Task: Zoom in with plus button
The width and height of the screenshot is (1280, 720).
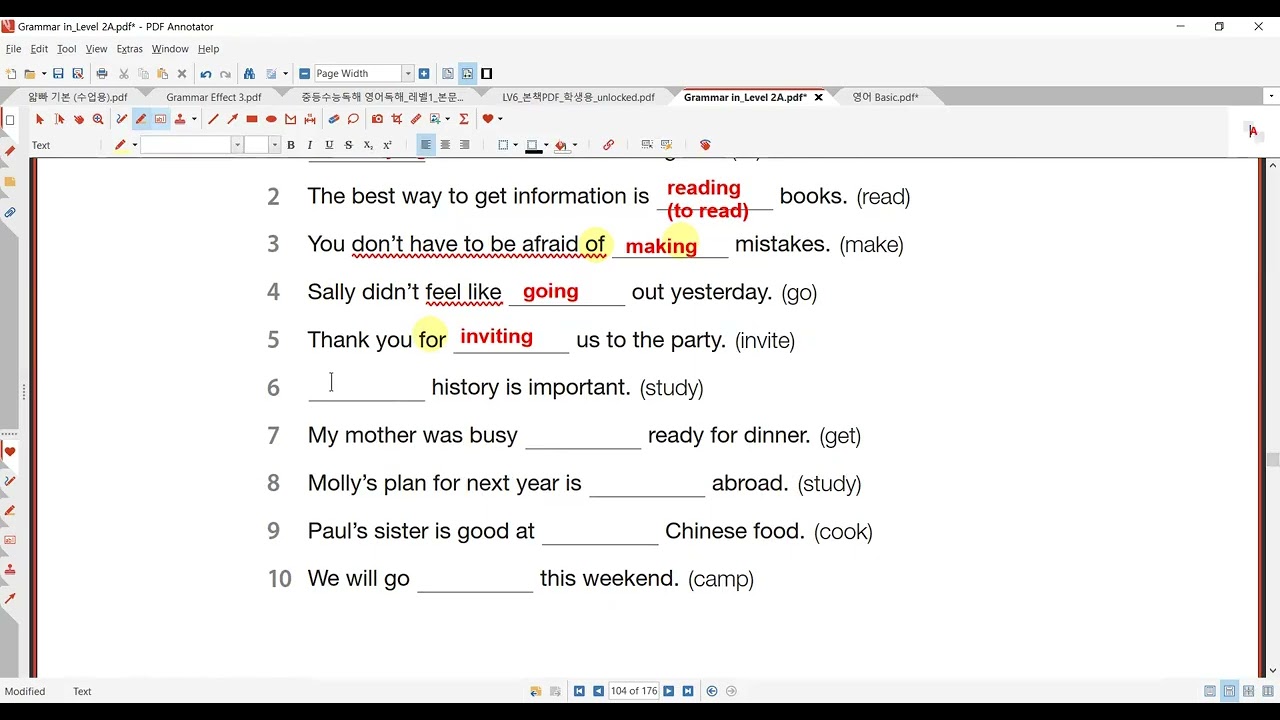Action: pyautogui.click(x=424, y=74)
